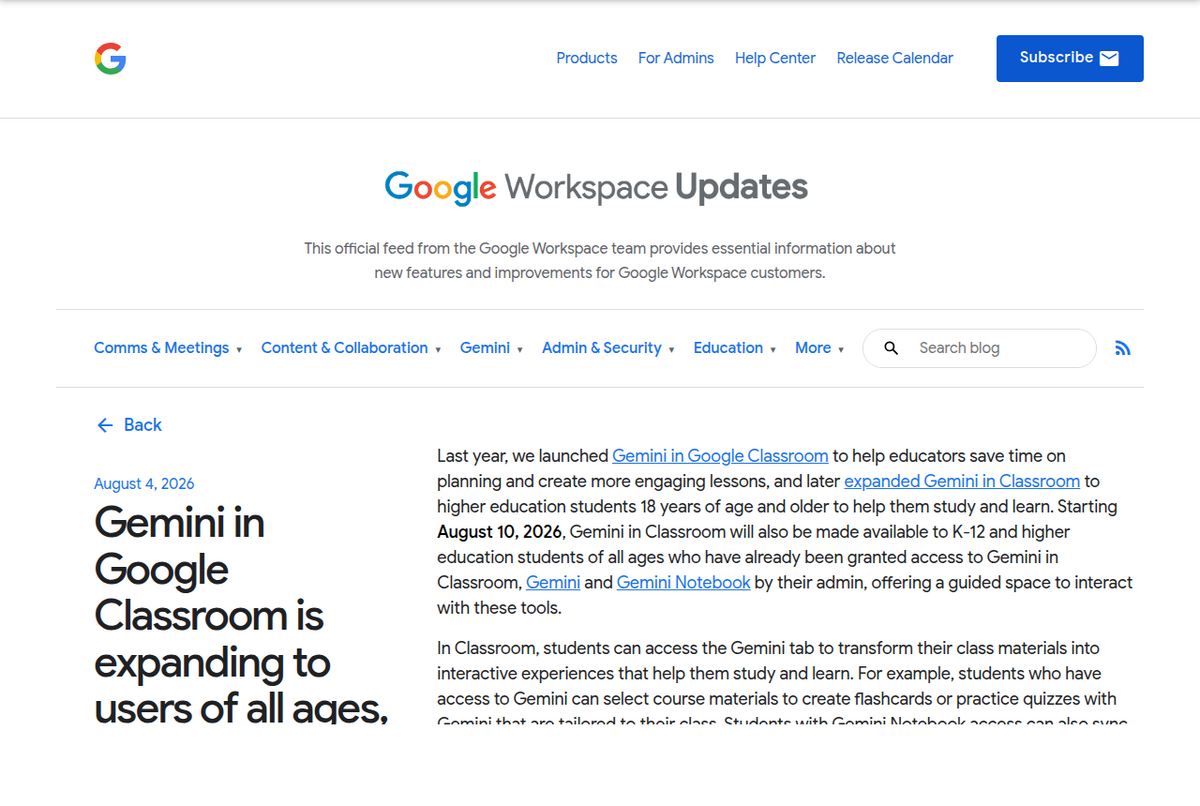The width and height of the screenshot is (1200, 806).
Task: Click the Search blog input field
Action: pyautogui.click(x=979, y=348)
